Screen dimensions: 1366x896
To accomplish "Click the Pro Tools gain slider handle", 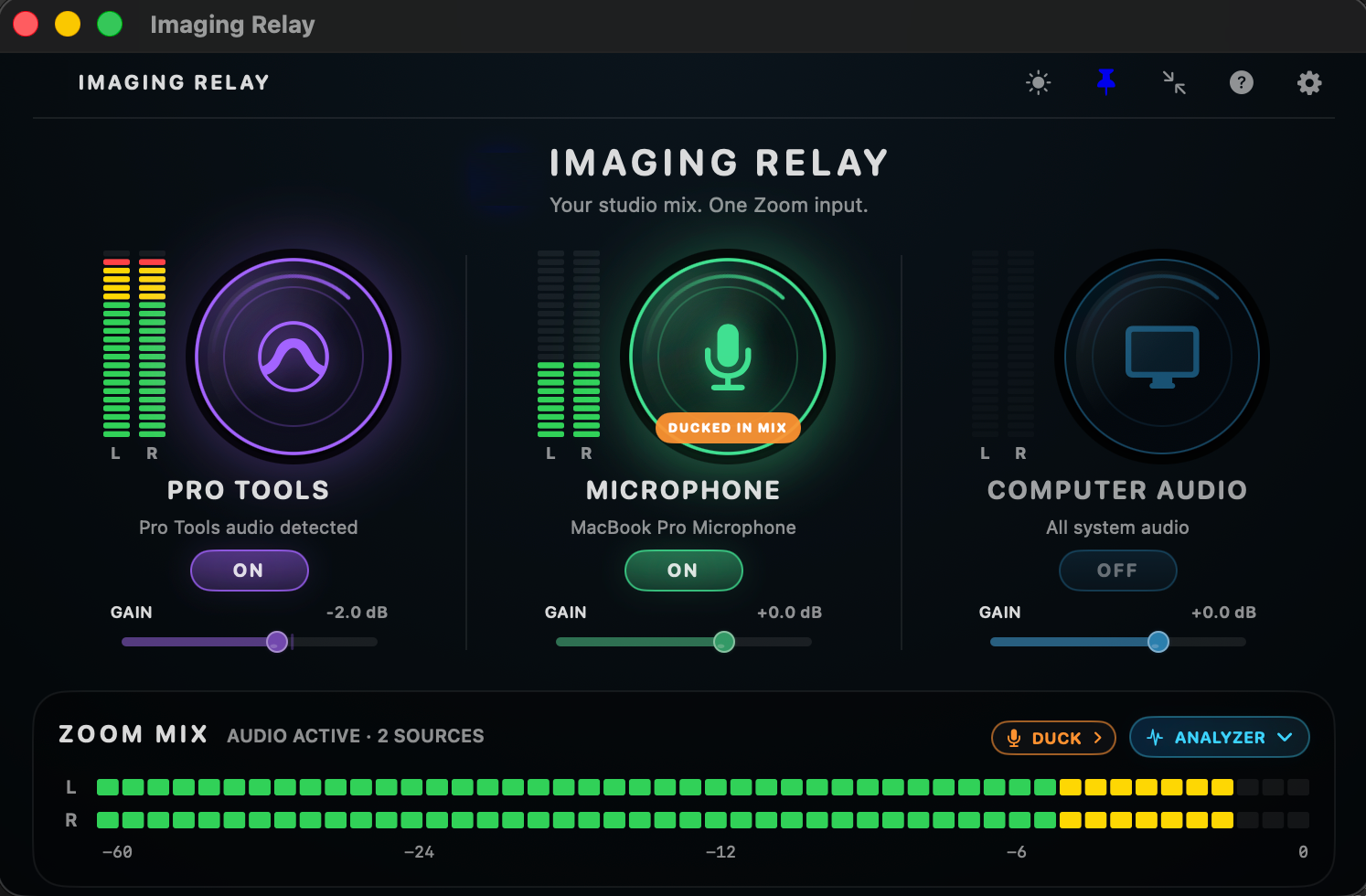I will coord(277,642).
